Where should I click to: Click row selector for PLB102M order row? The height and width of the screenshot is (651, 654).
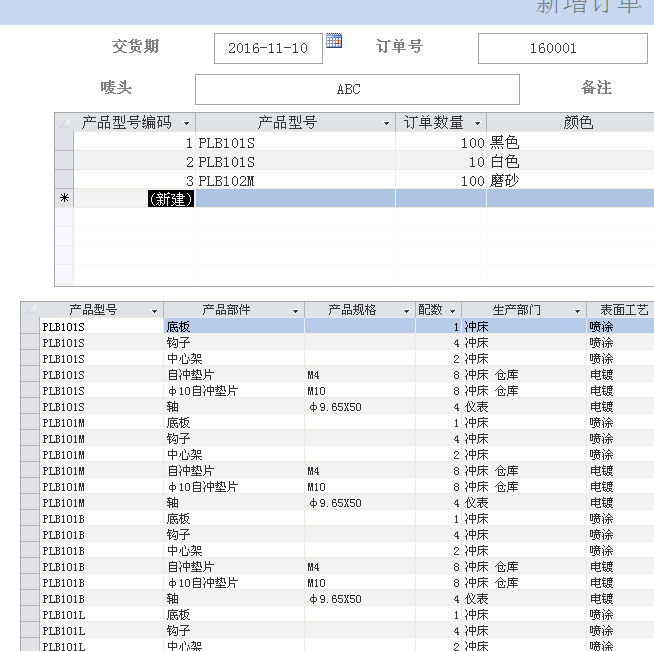point(64,181)
